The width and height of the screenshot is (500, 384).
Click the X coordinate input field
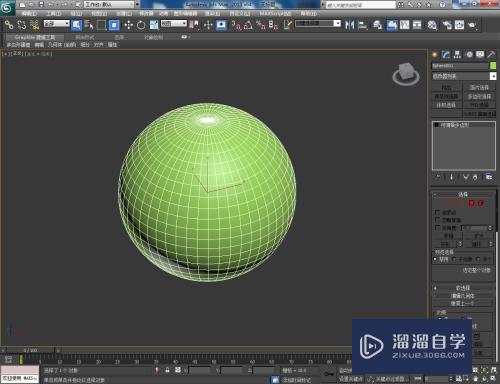(199, 370)
